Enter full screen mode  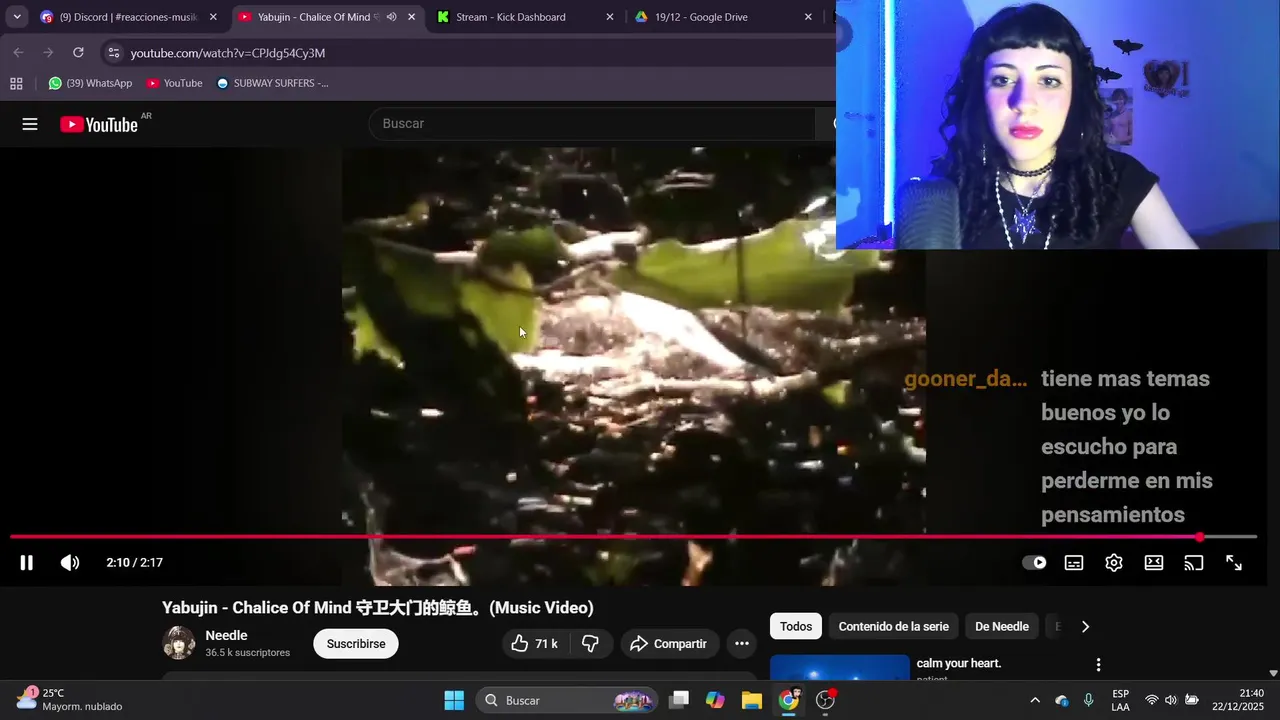[x=1234, y=563]
